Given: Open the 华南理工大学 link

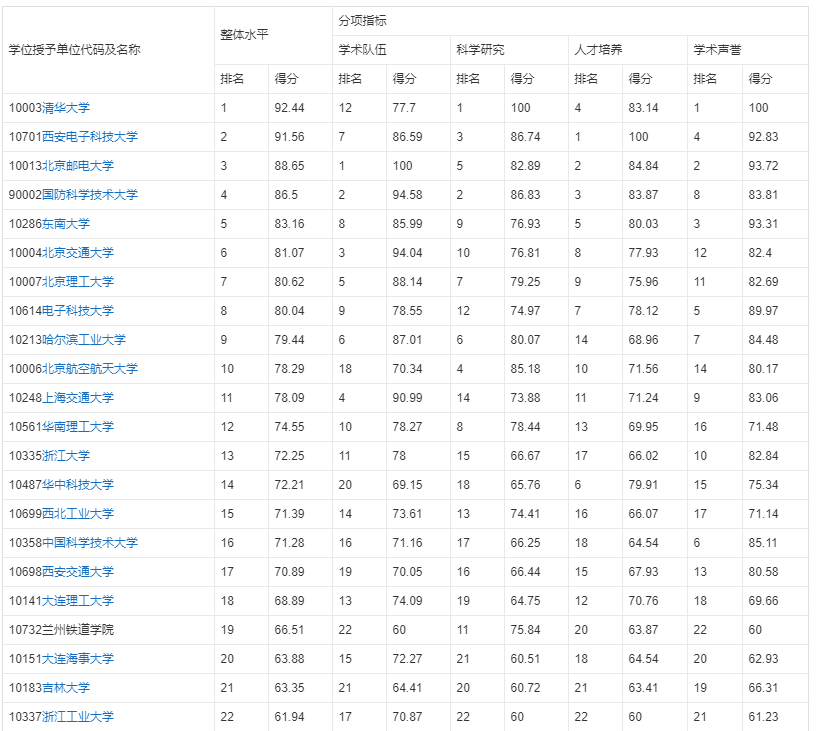Looking at the screenshot, I should [x=78, y=427].
